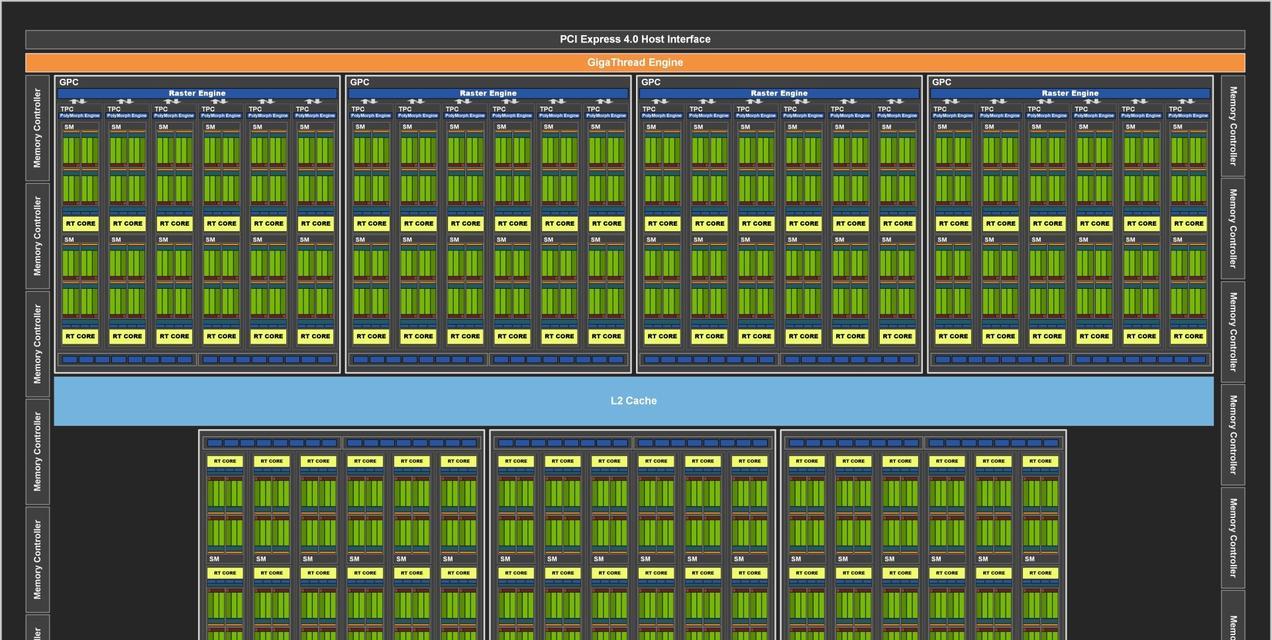Click the L2 Cache block
The height and width of the screenshot is (640, 1272).
point(634,401)
